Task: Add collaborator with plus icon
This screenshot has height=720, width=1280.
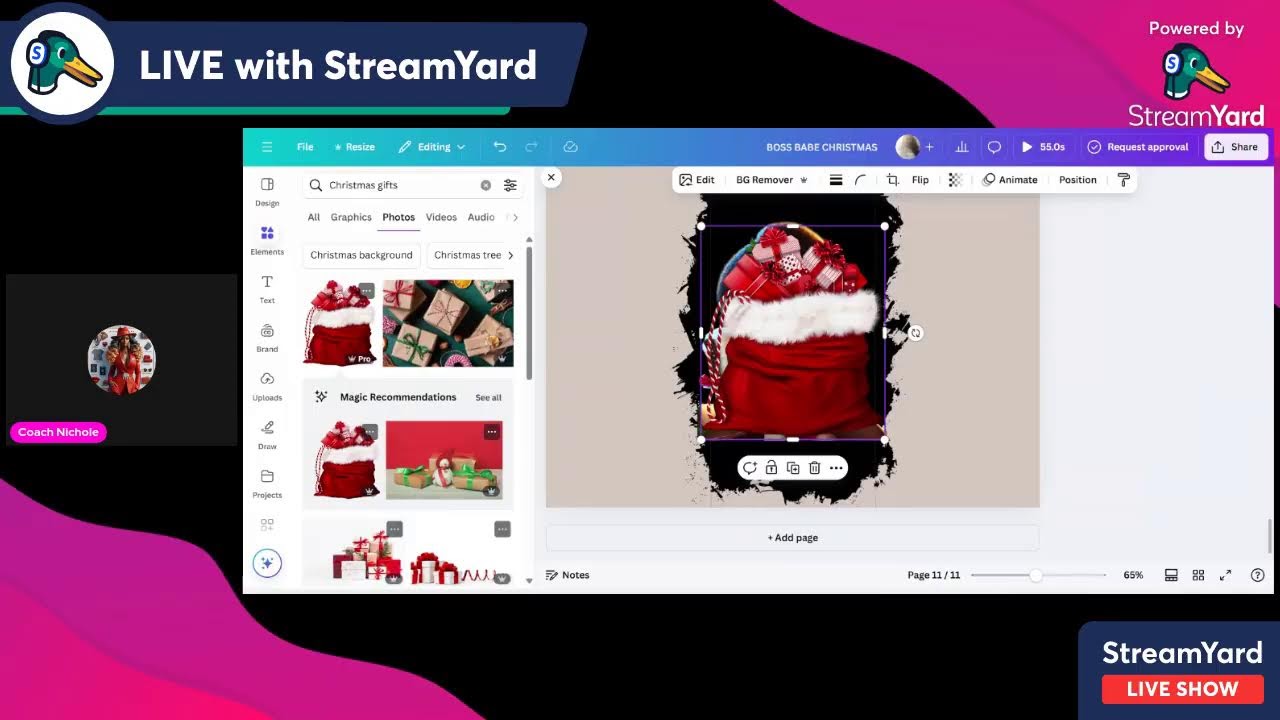Action: pos(929,147)
